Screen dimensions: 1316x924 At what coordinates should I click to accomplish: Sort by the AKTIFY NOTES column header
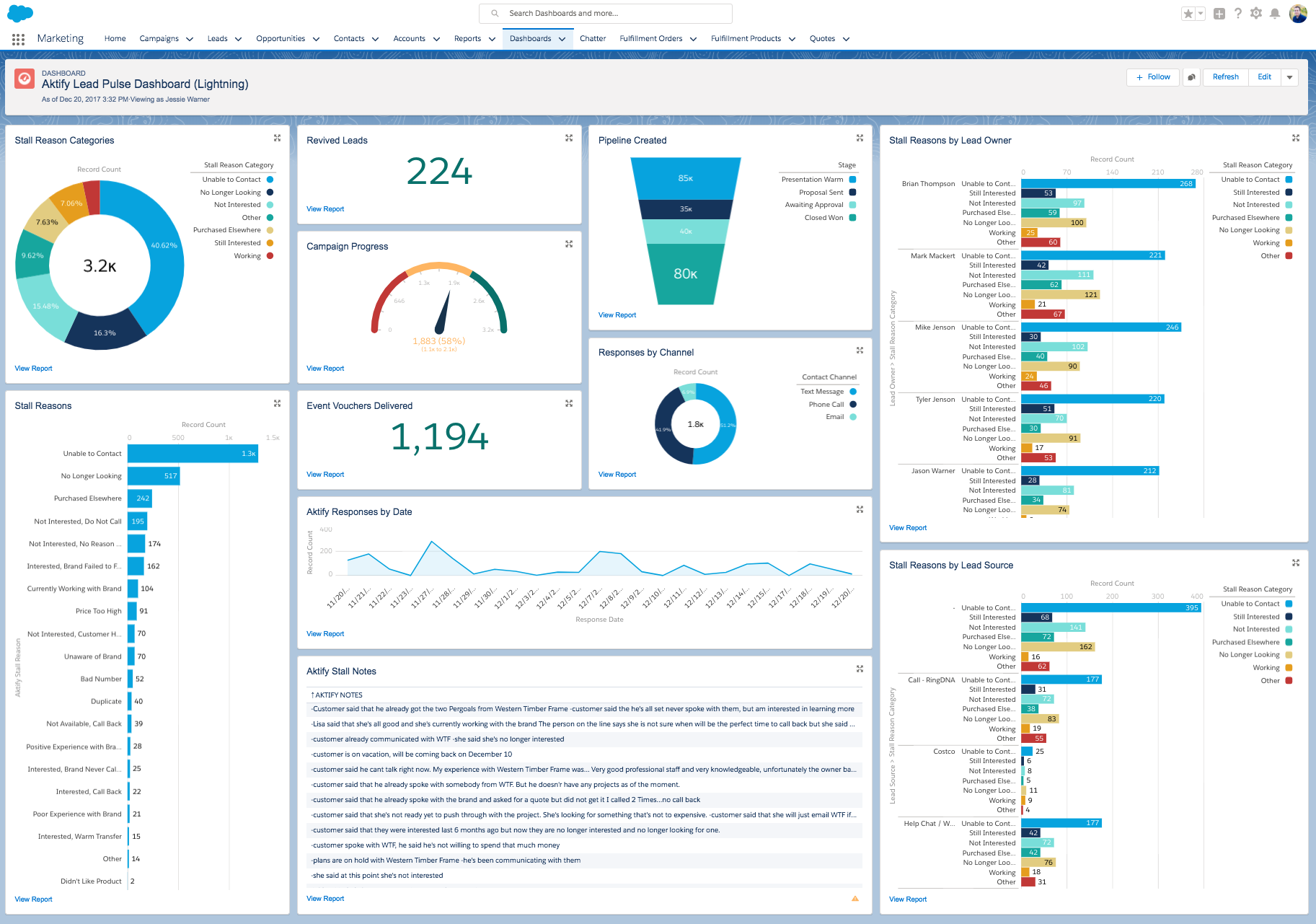tap(337, 695)
